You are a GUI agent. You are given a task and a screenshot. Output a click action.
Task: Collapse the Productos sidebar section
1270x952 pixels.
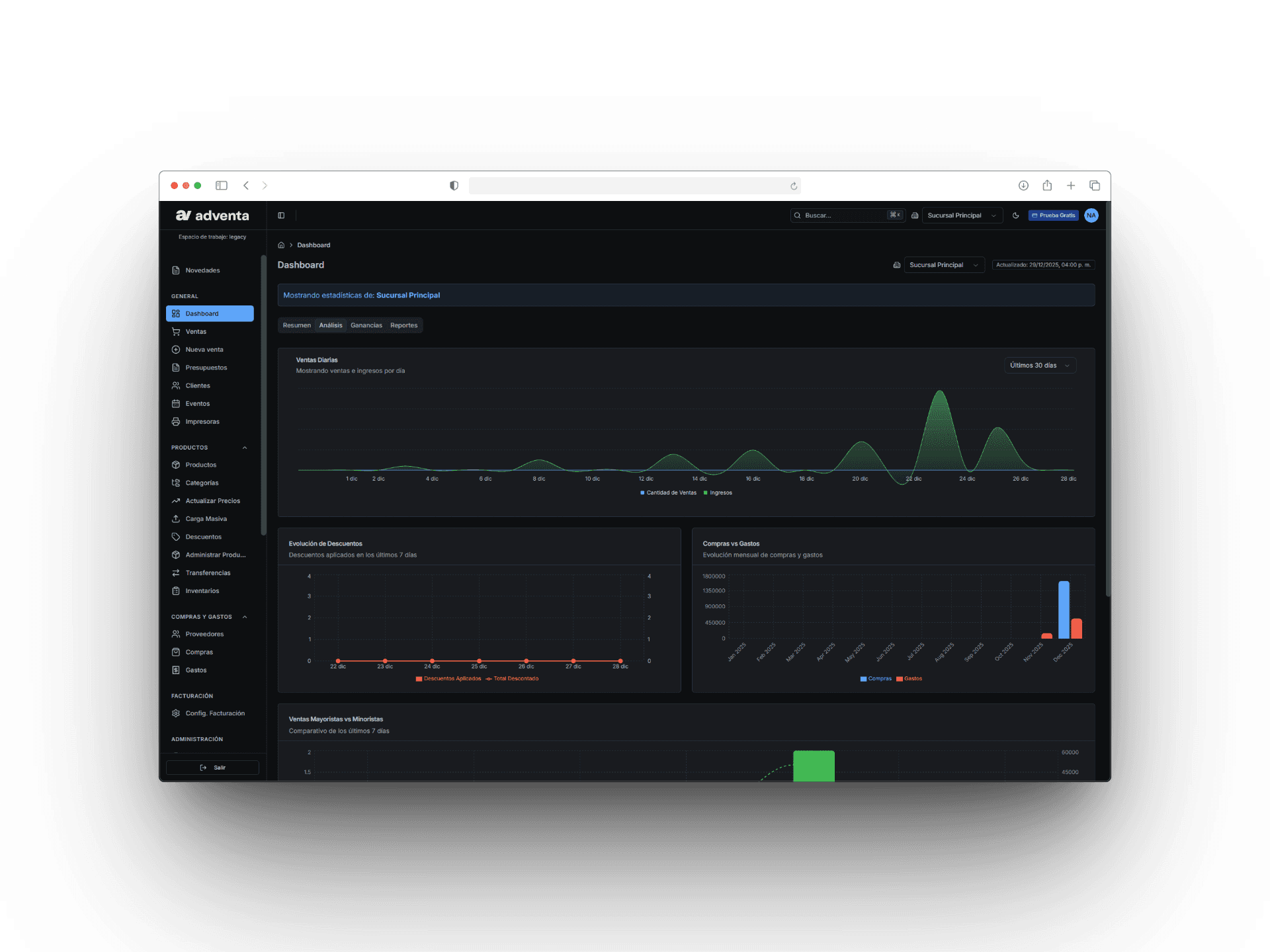click(x=245, y=448)
